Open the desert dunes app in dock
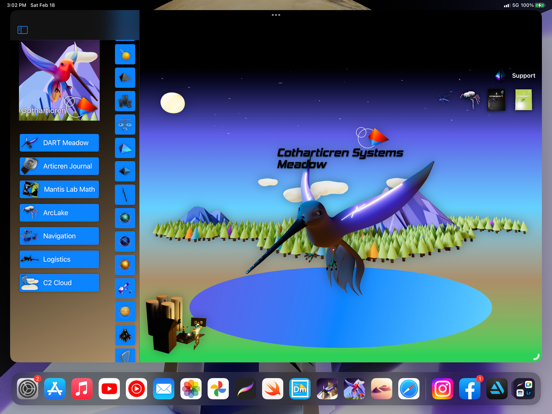This screenshot has height=414, width=552. (381, 389)
